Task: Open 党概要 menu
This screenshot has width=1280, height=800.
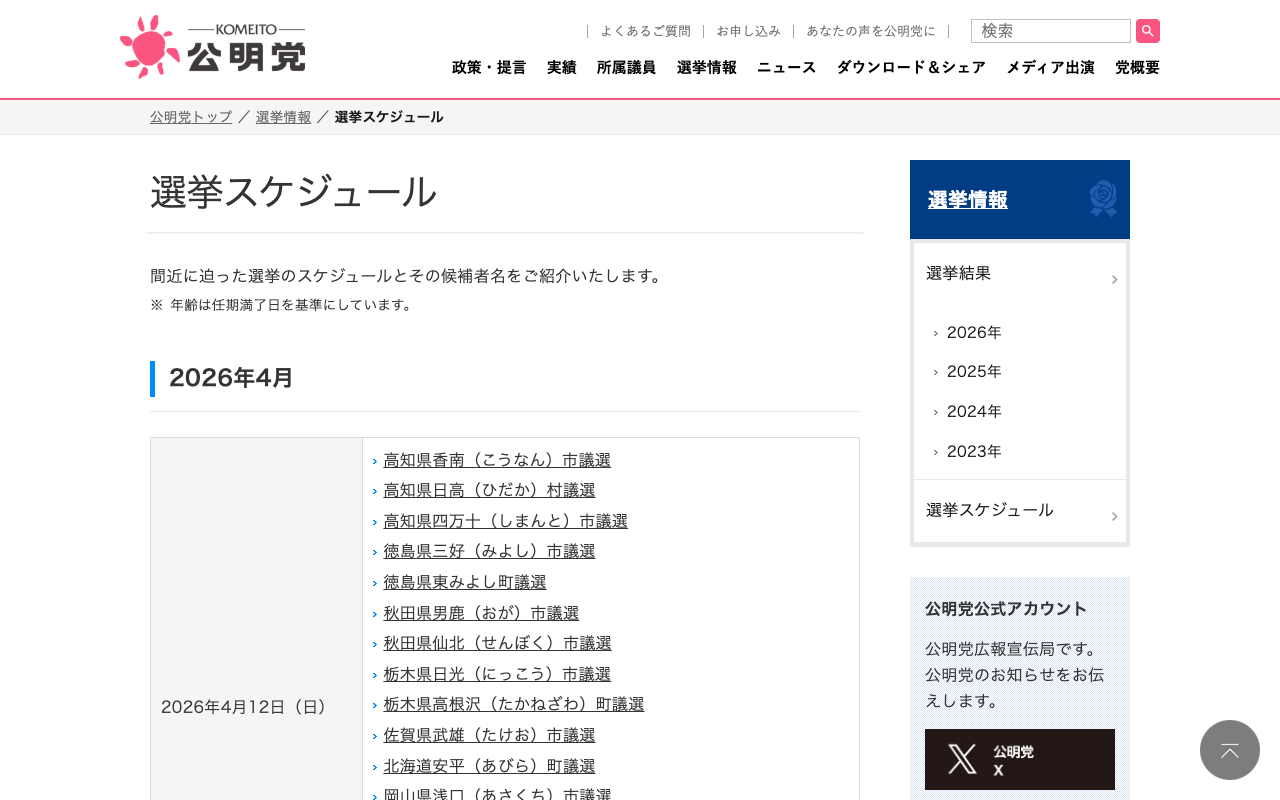Action: point(1138,68)
